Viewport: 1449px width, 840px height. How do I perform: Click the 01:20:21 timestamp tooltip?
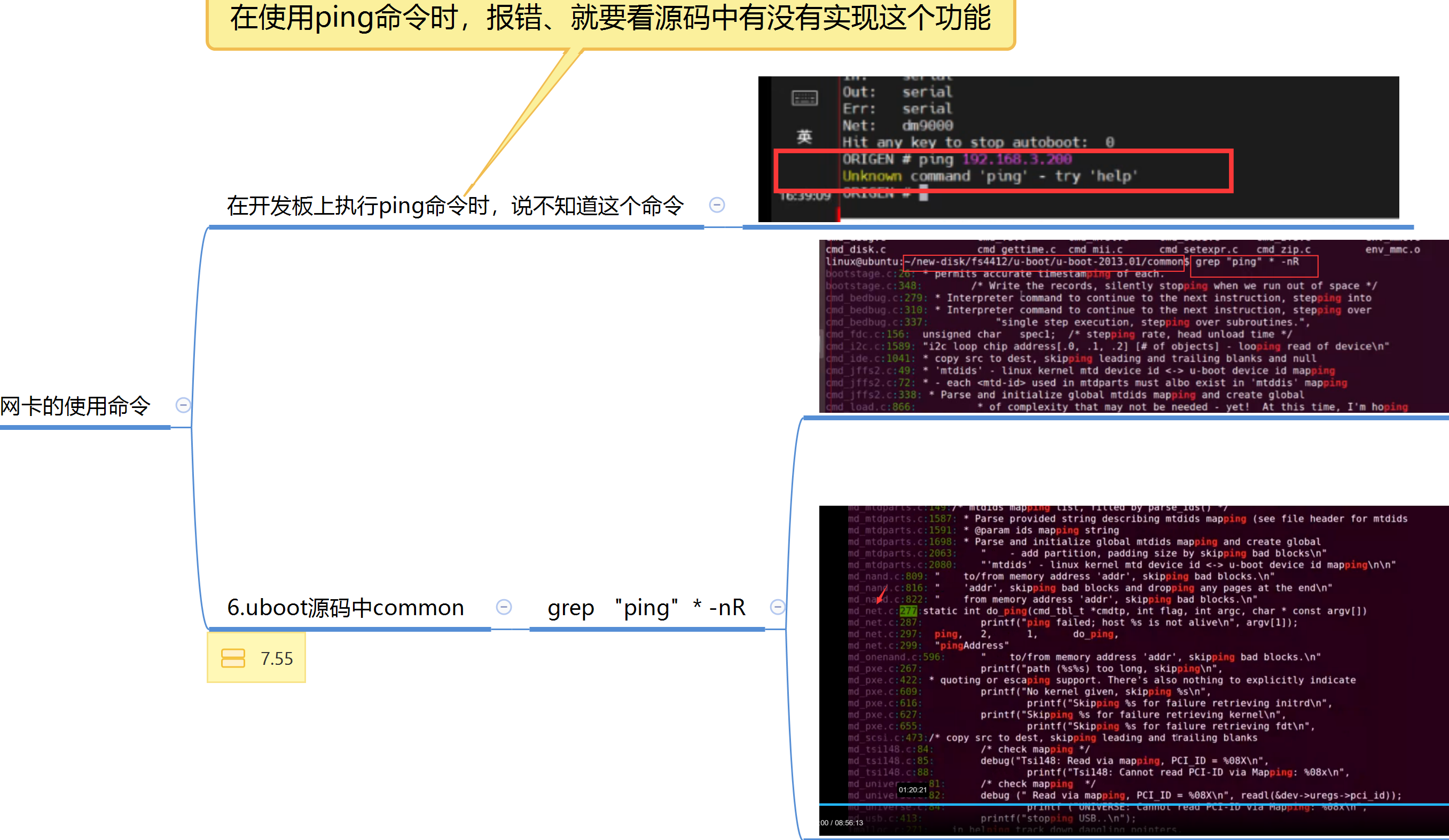913,790
